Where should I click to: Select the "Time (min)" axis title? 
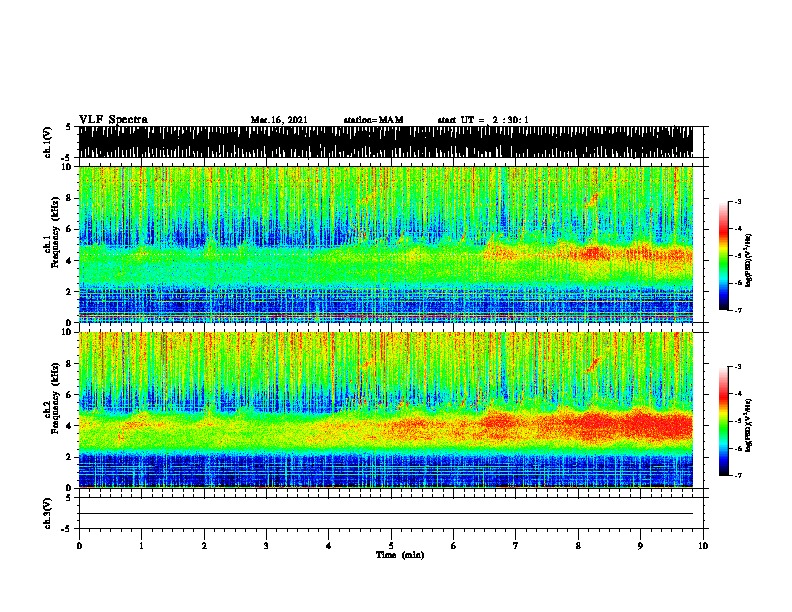click(x=400, y=555)
